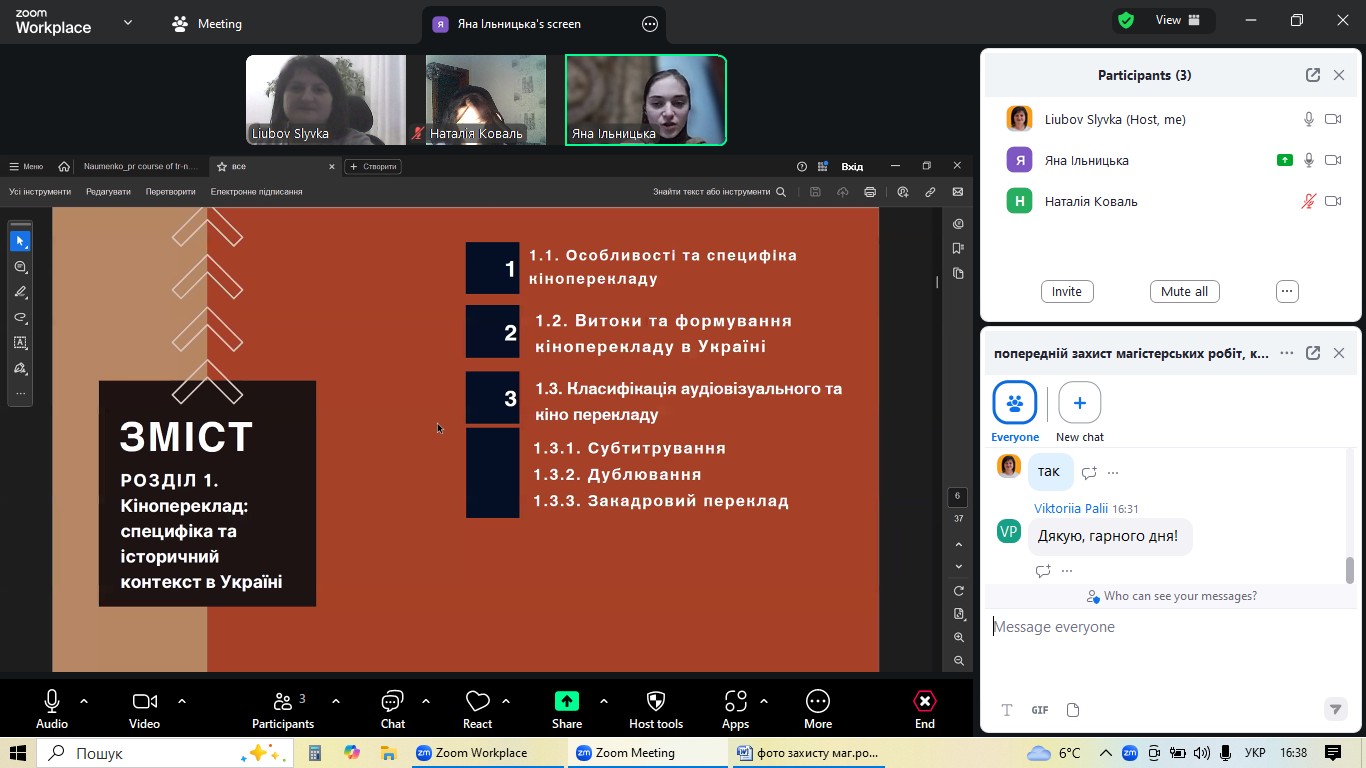Expand the Audio options arrow
Image resolution: width=1366 pixels, height=768 pixels.
point(84,701)
